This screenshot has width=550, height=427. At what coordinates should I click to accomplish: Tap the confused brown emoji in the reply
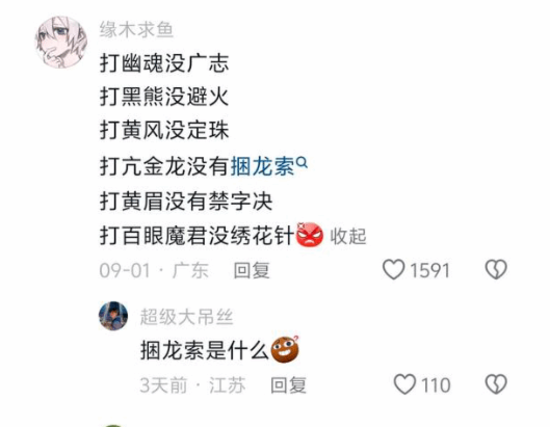pos(285,349)
